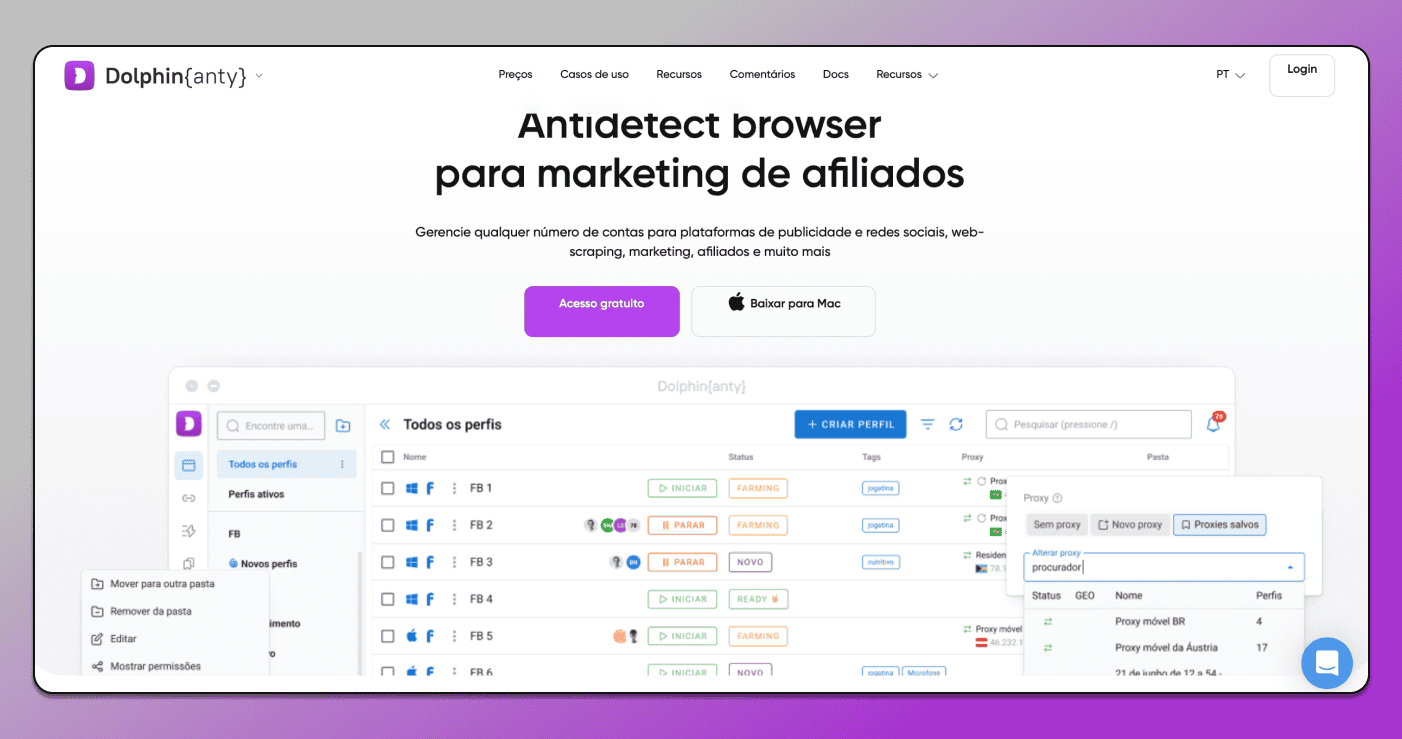Tick the checkbox for FB 1
The width and height of the screenshot is (1402, 739).
click(x=388, y=488)
